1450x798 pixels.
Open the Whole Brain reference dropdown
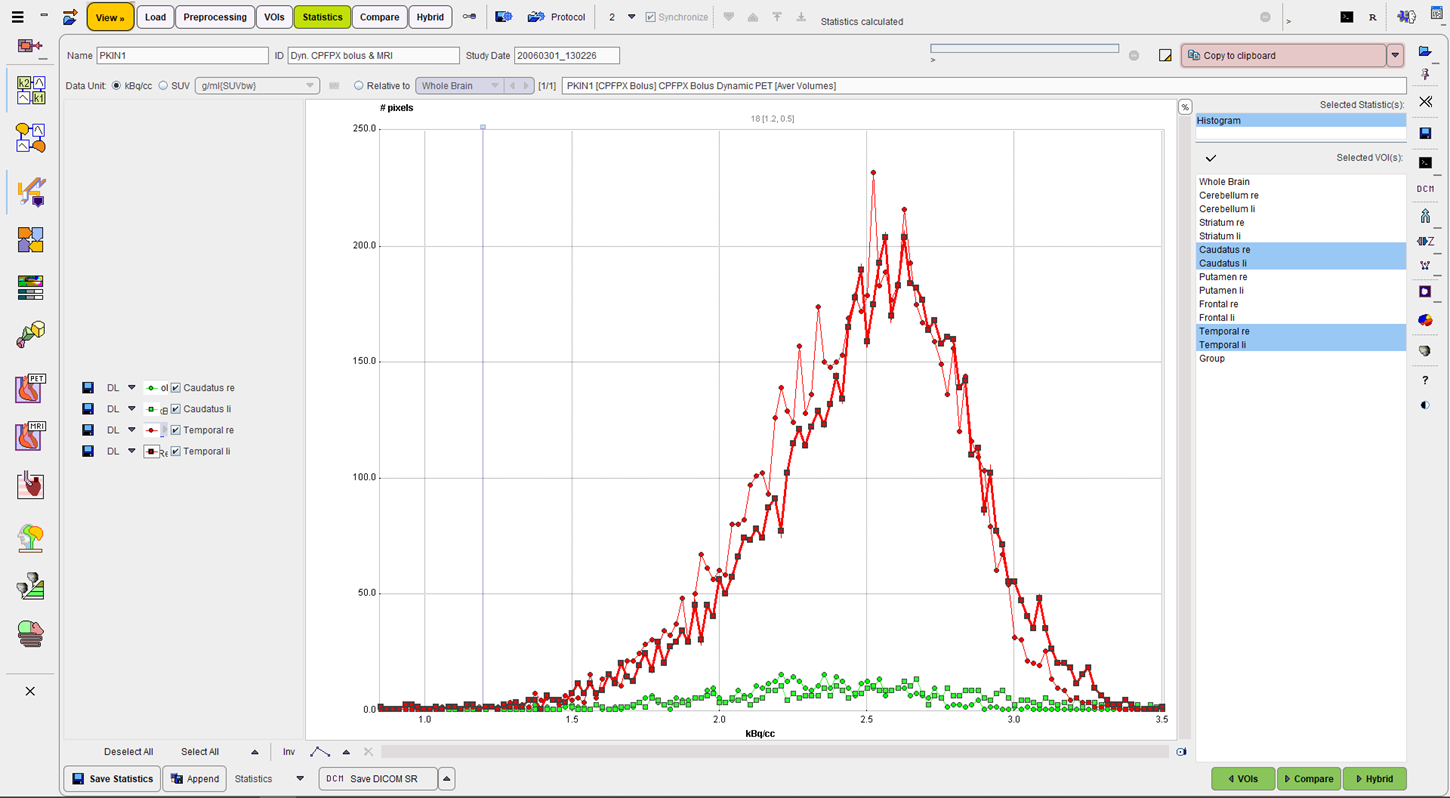tap(459, 86)
